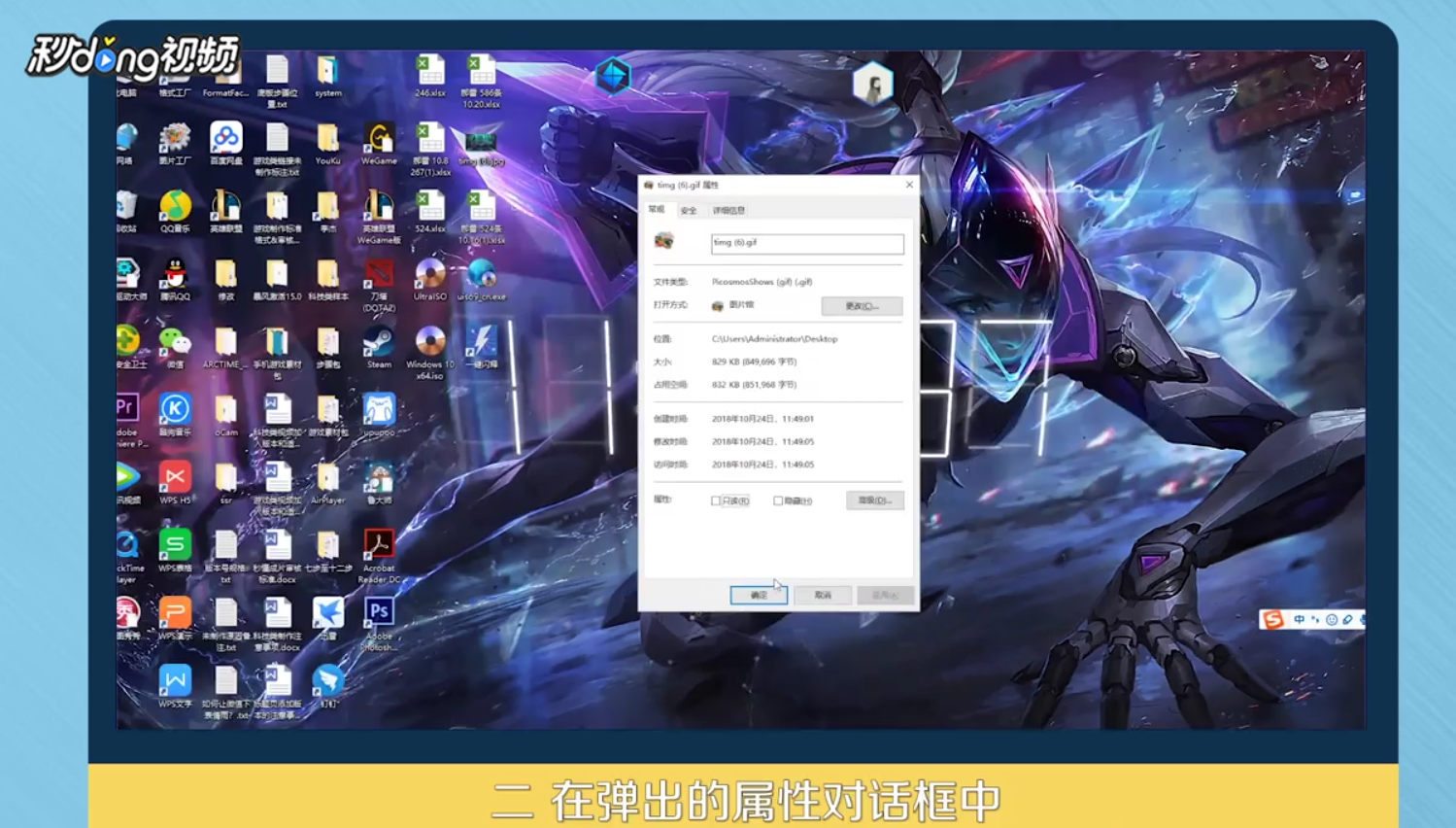Select the 常规 tab in properties dialog
Image resolution: width=1456 pixels, height=828 pixels.
tap(658, 209)
